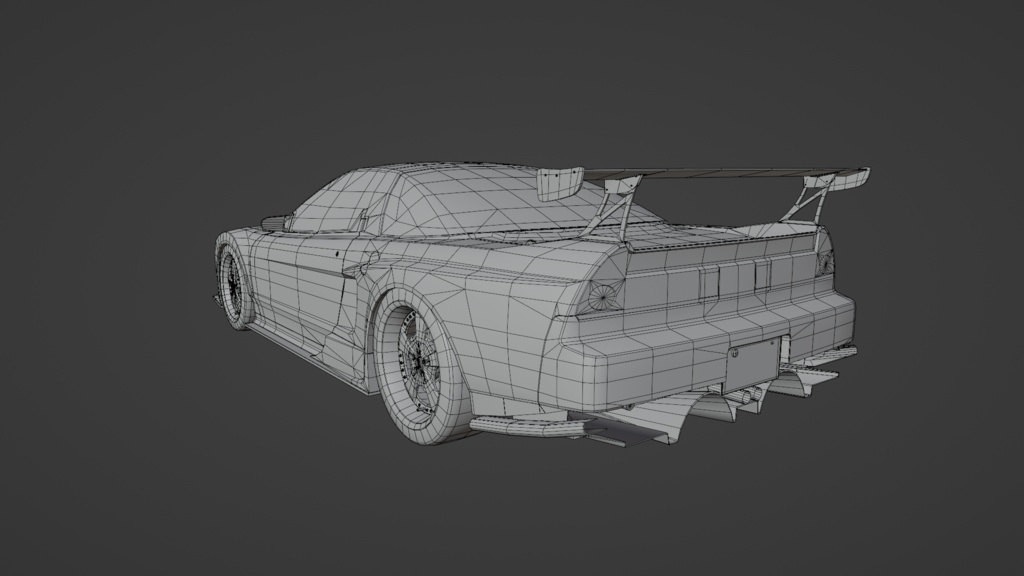
Task: Click the driver side mirror
Action: pyautogui.click(x=276, y=223)
